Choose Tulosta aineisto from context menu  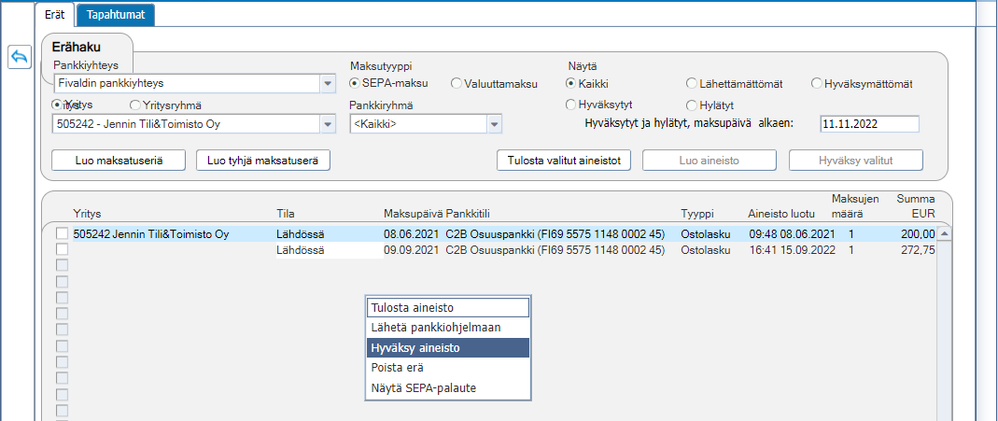pos(448,308)
